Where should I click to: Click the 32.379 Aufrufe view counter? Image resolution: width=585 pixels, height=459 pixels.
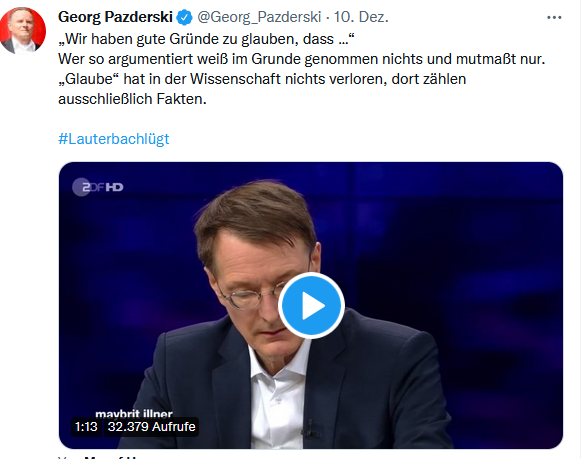click(x=151, y=427)
